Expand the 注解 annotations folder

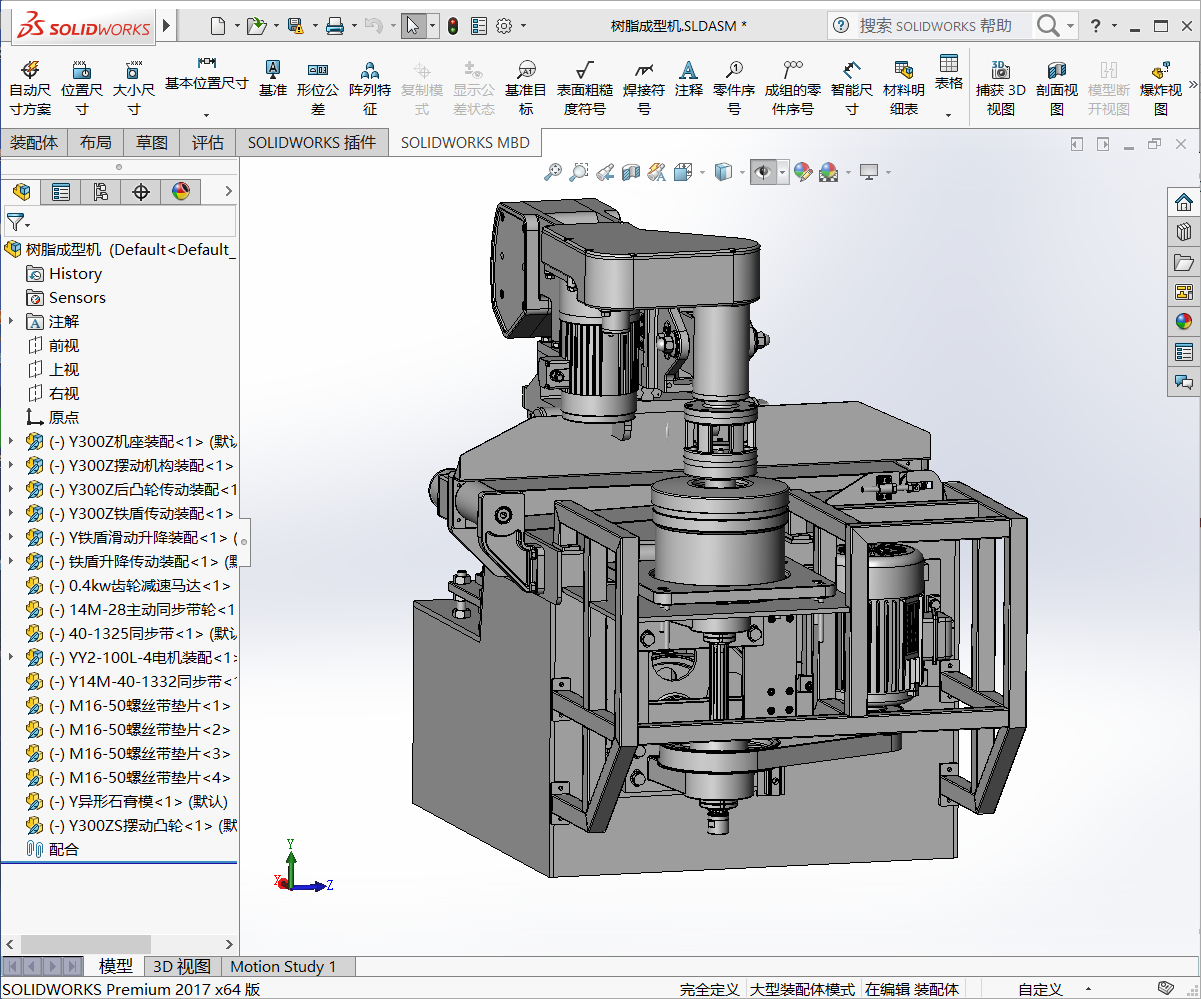pyautogui.click(x=11, y=321)
